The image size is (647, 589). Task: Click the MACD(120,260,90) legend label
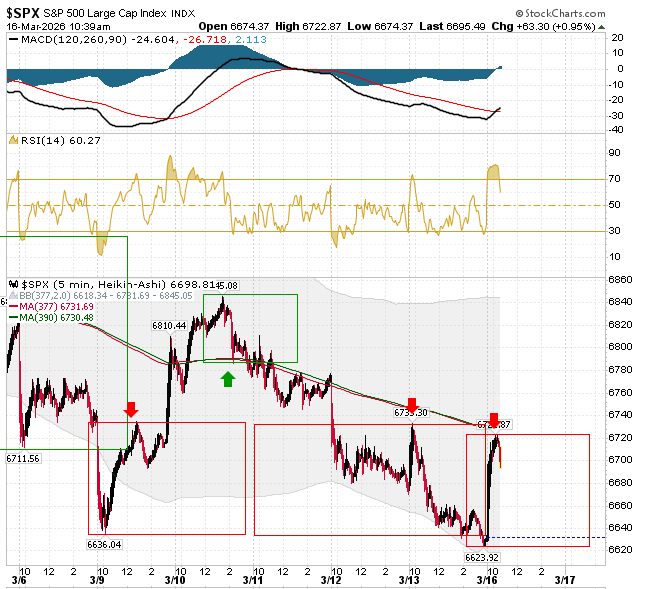(74, 40)
